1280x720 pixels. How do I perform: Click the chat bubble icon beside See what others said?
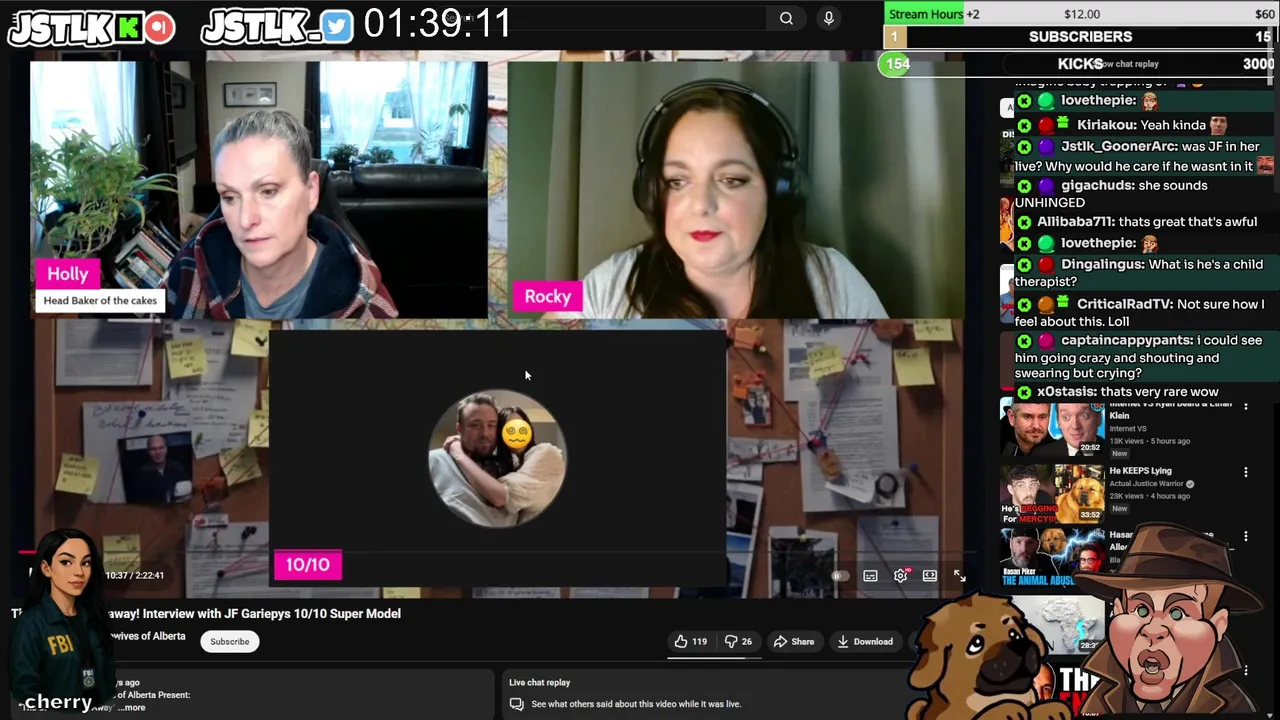(516, 704)
